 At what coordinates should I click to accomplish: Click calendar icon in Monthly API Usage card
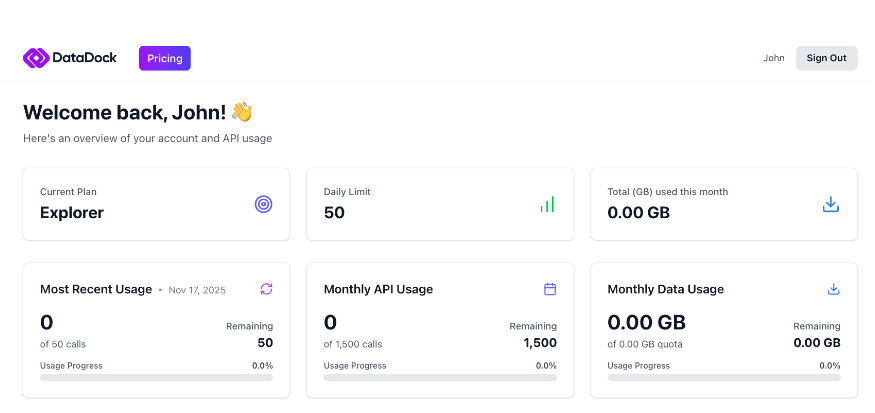[549, 289]
